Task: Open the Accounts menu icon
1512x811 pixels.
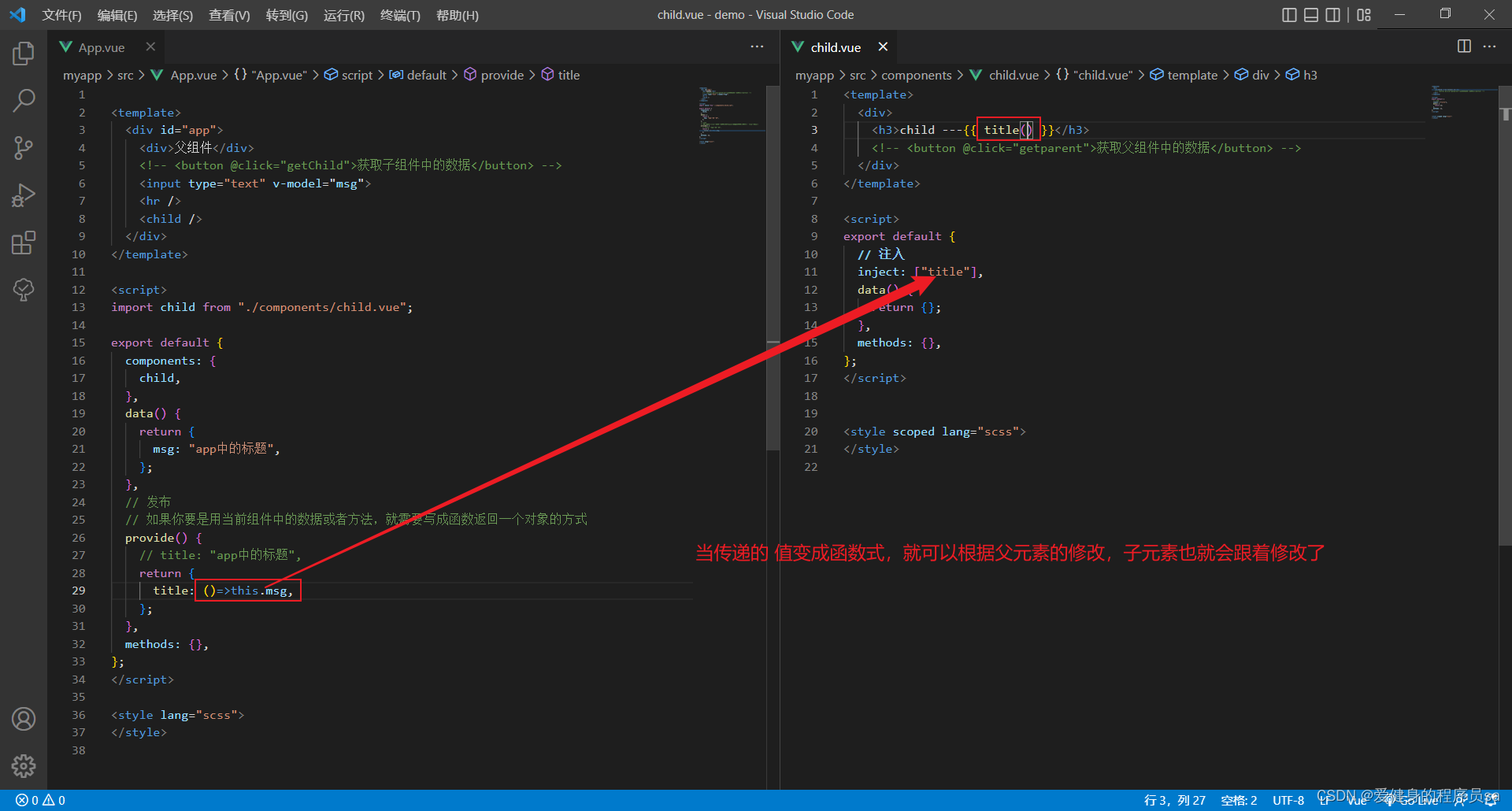Action: [24, 719]
